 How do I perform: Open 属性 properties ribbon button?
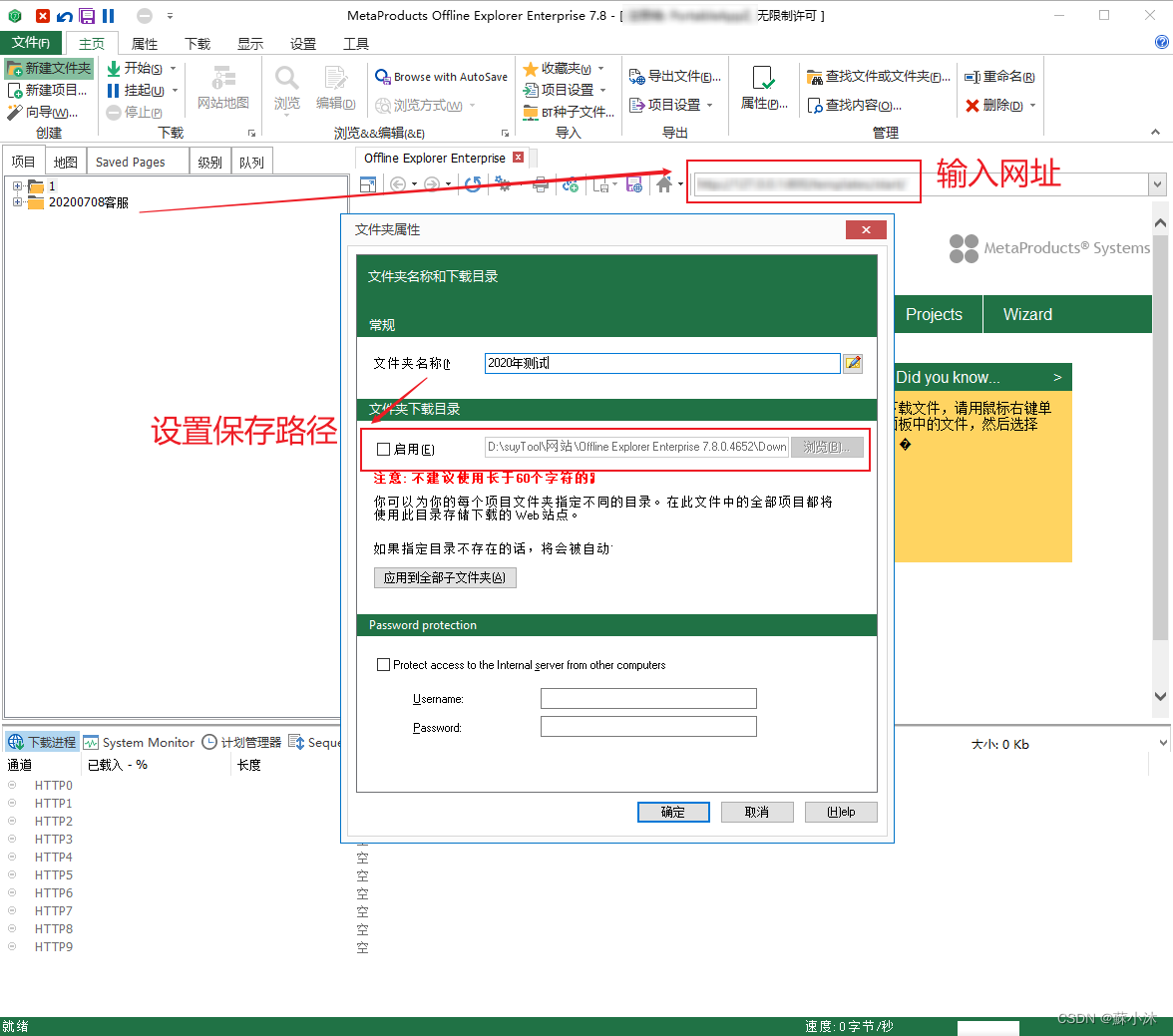point(764,89)
